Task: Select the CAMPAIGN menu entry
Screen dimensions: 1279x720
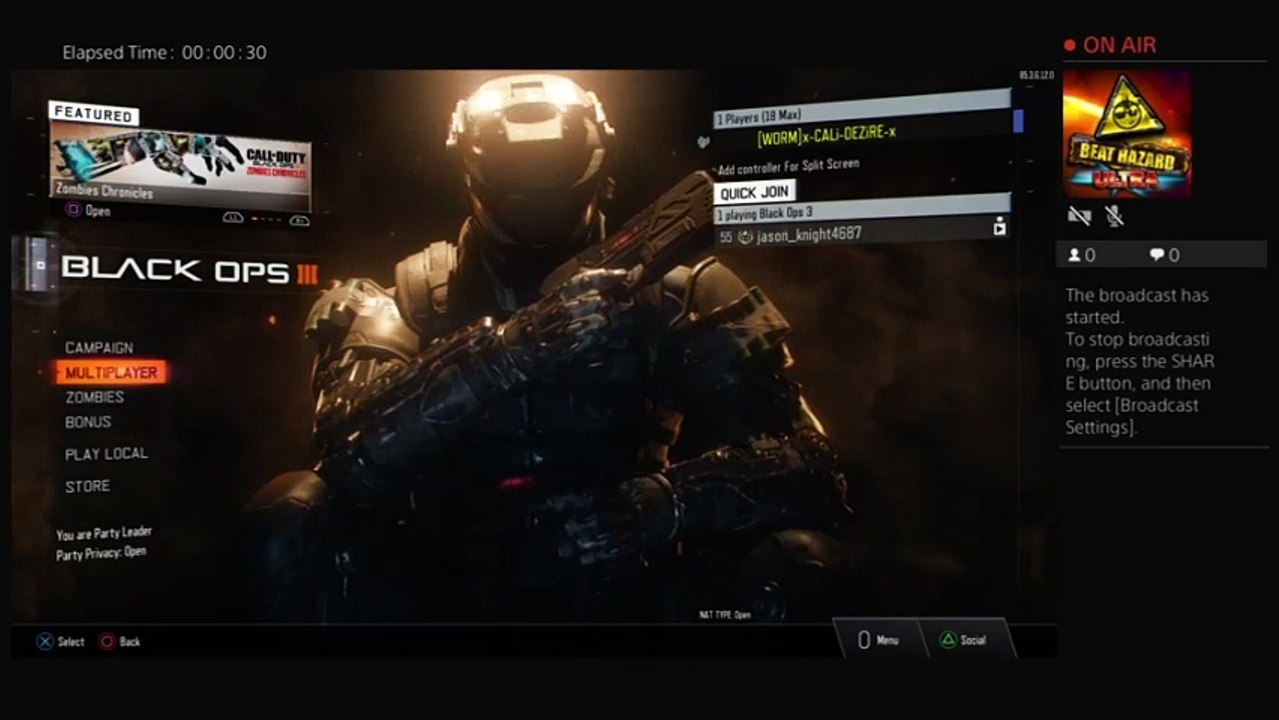Action: [99, 348]
